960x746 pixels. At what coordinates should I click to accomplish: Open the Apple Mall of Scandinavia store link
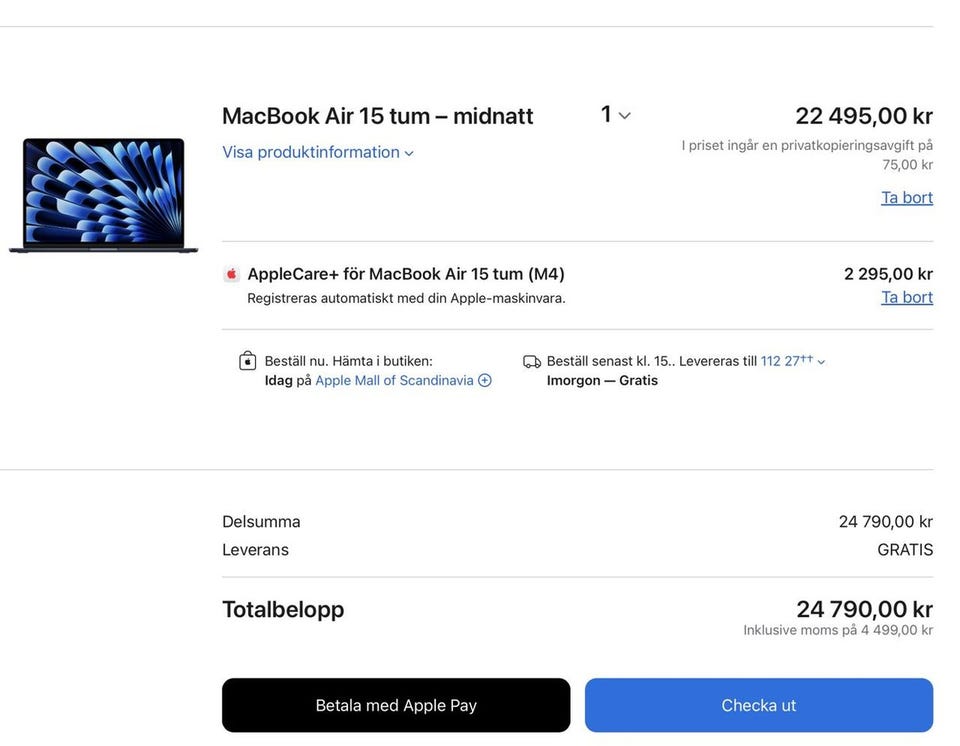click(x=394, y=381)
